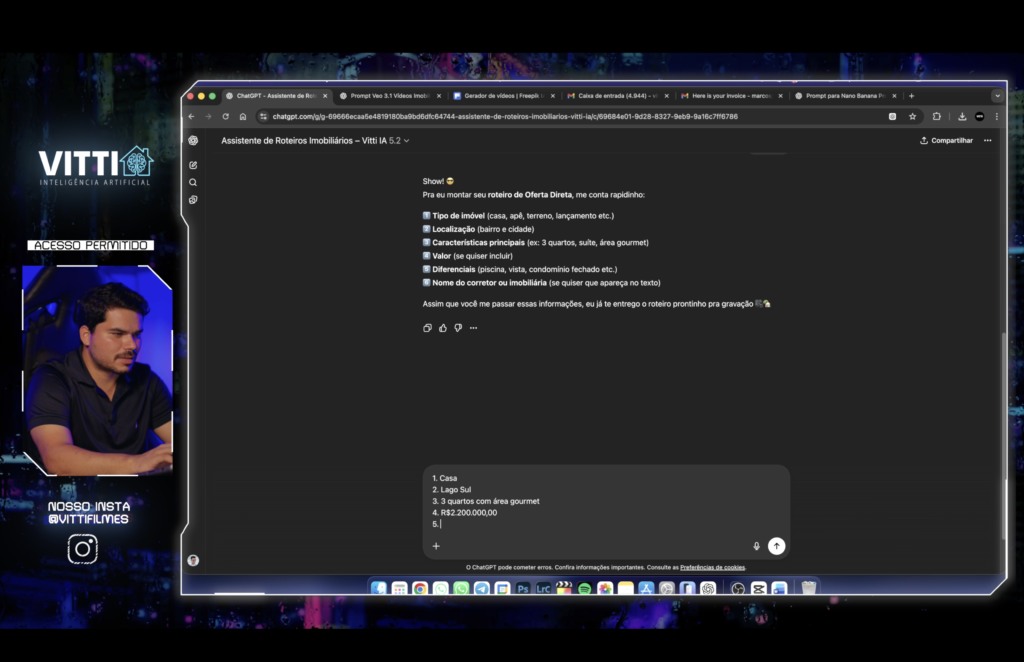Copy the assistant's response with the copy icon
The image size is (1024, 662).
pyautogui.click(x=428, y=328)
